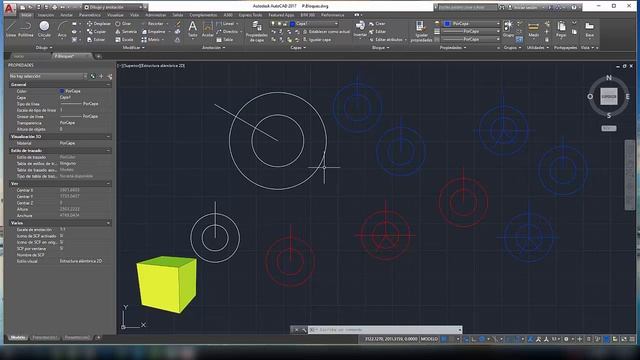Click the viewport controls label Superior
The image size is (640, 360).
click(131, 65)
